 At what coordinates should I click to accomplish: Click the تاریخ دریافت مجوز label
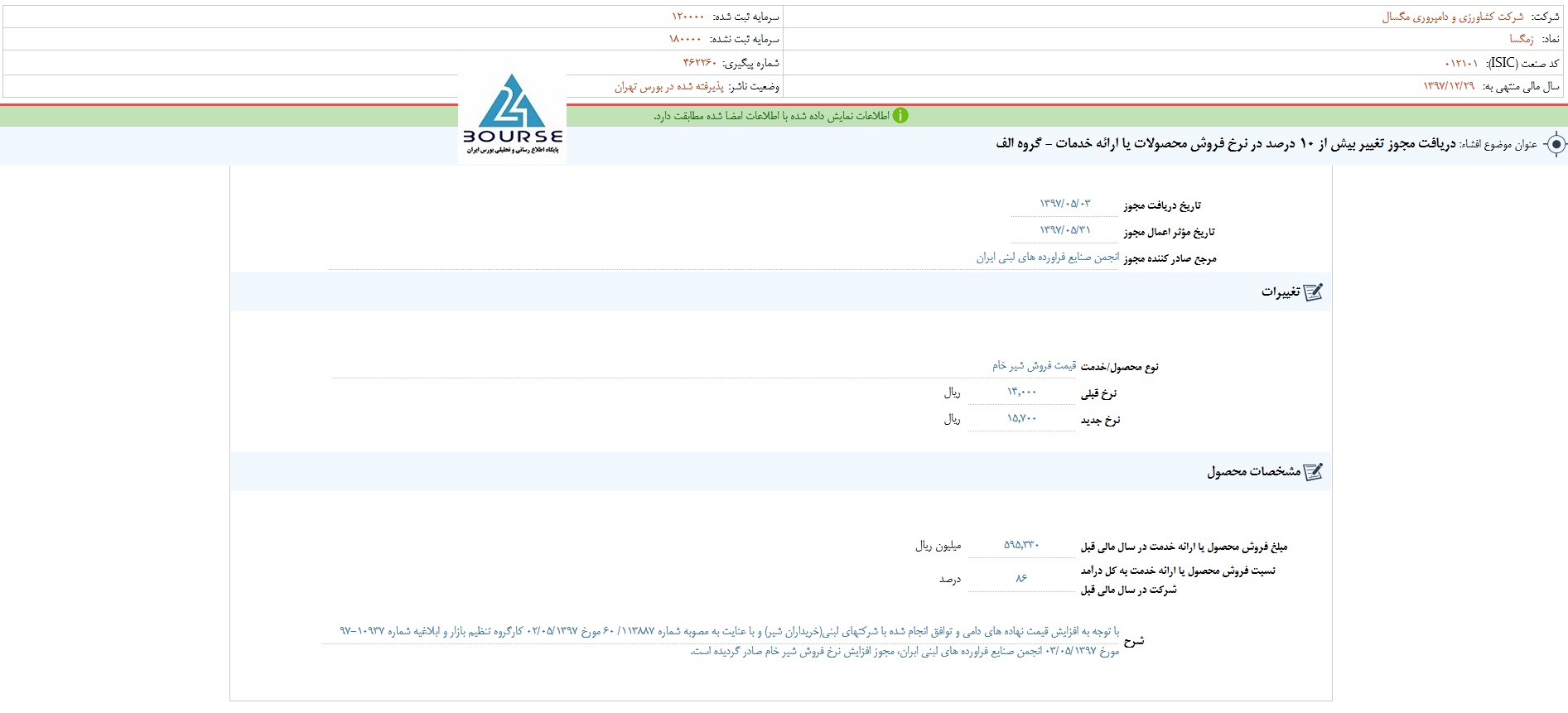click(1162, 205)
